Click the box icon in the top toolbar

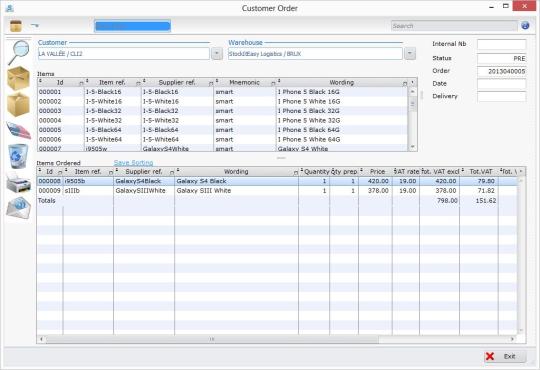pos(16,26)
